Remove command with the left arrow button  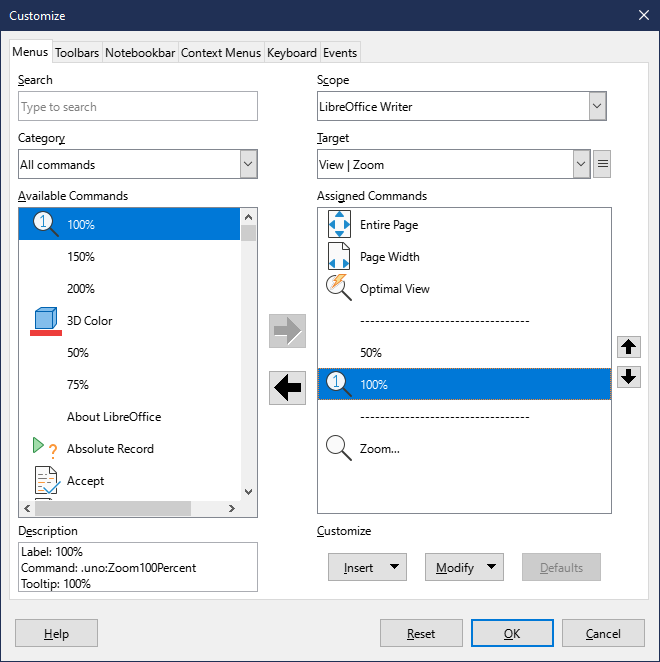(x=288, y=388)
